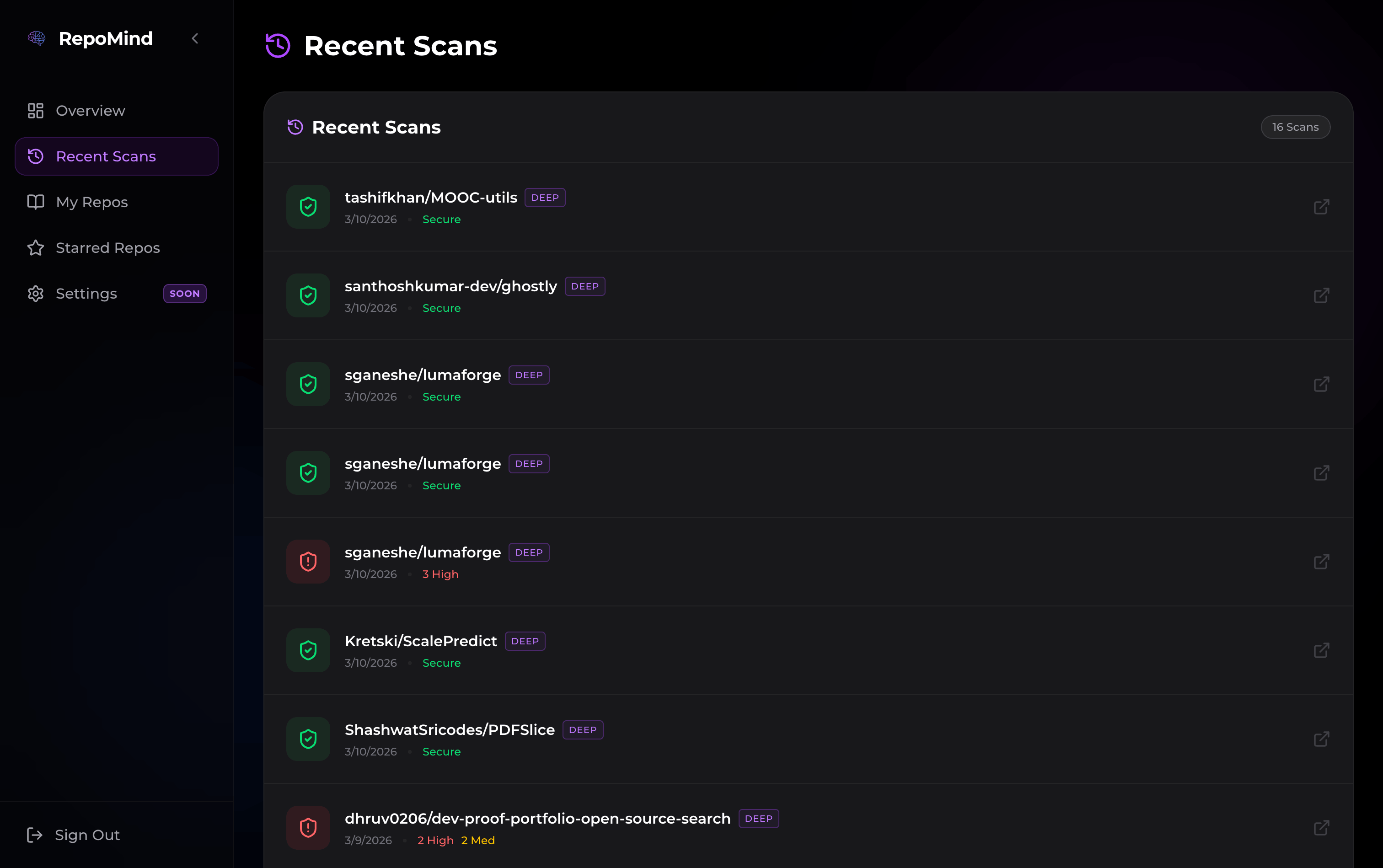1383x868 pixels.
Task: Open external link for ShashwatSricodes/PDFSlice scan
Action: tap(1321, 739)
